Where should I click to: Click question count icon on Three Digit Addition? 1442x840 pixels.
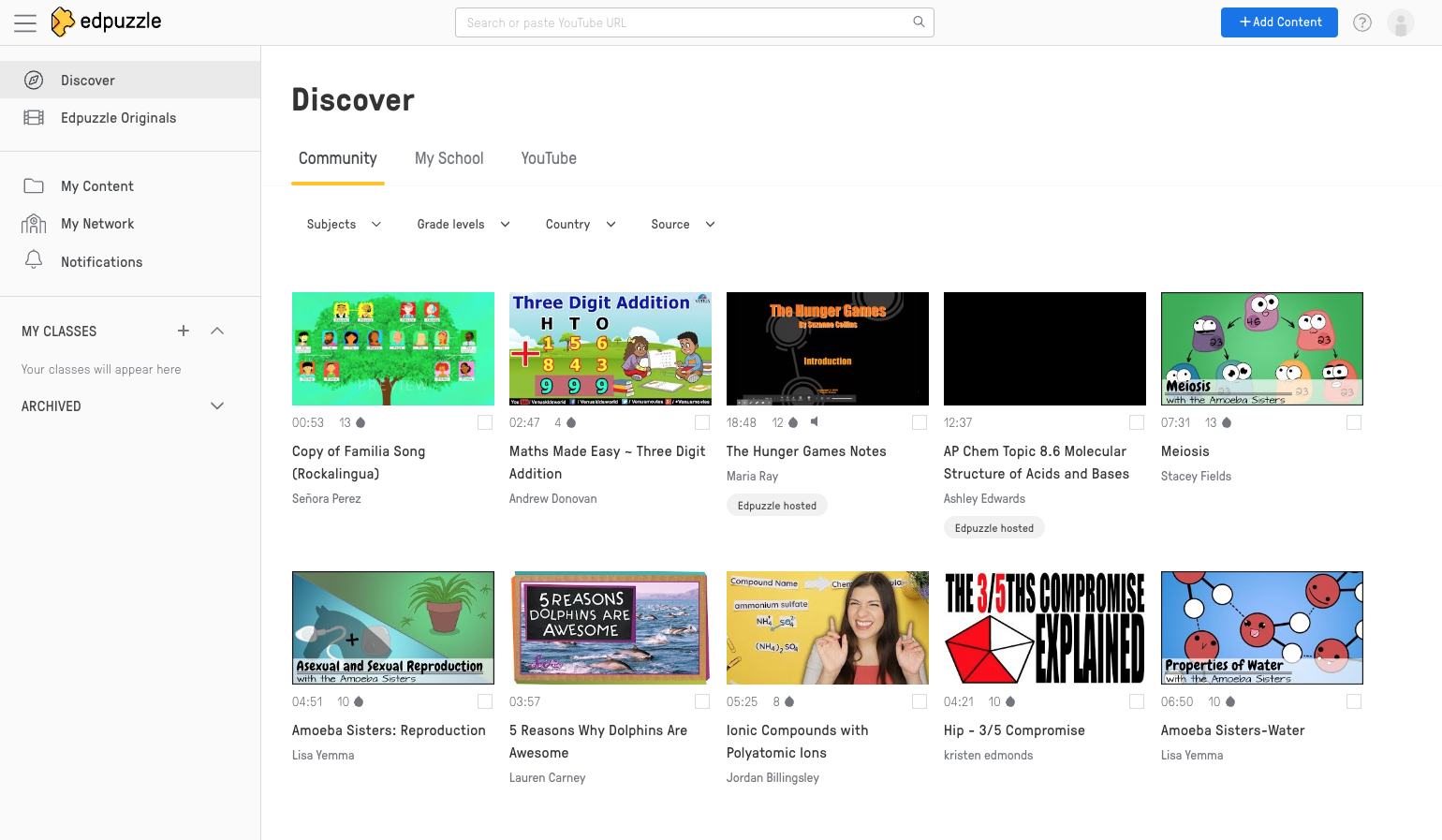(x=570, y=422)
